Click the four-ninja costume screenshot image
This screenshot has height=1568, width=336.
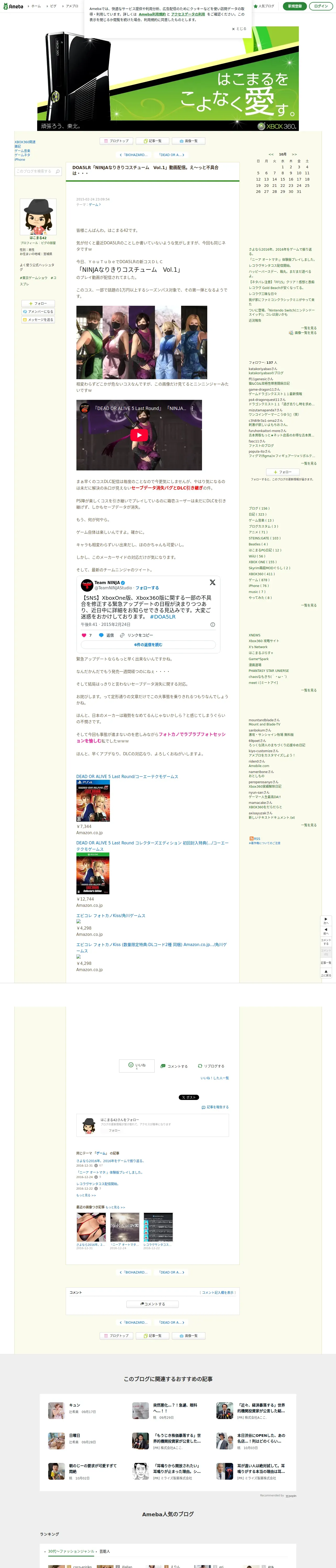pos(142,343)
